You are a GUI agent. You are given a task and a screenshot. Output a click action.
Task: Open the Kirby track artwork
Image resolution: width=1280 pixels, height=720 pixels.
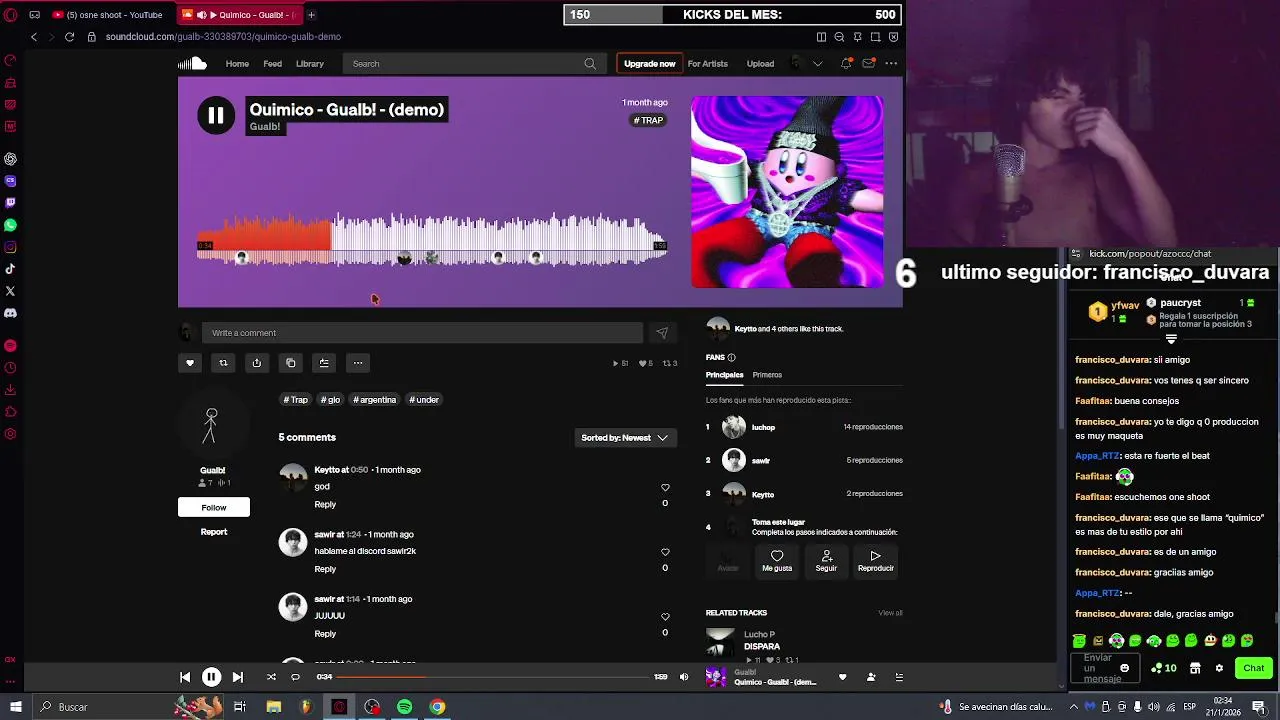click(x=787, y=192)
